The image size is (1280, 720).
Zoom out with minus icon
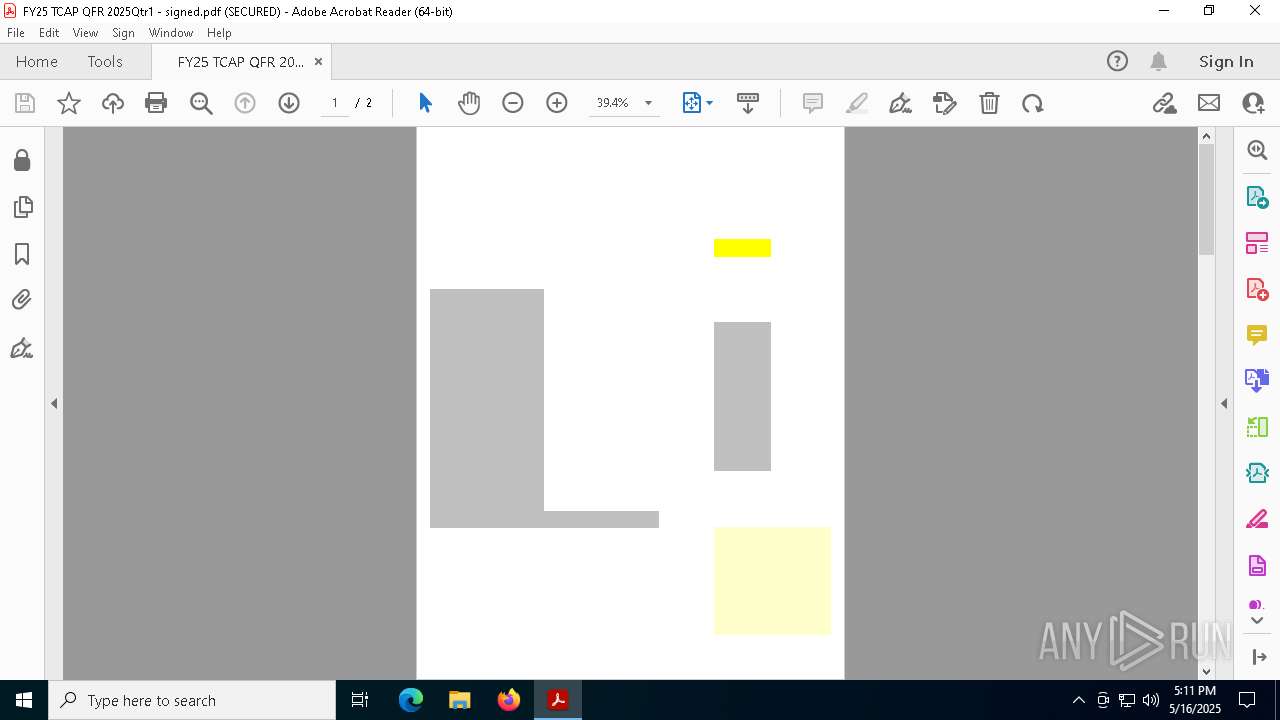pyautogui.click(x=513, y=103)
